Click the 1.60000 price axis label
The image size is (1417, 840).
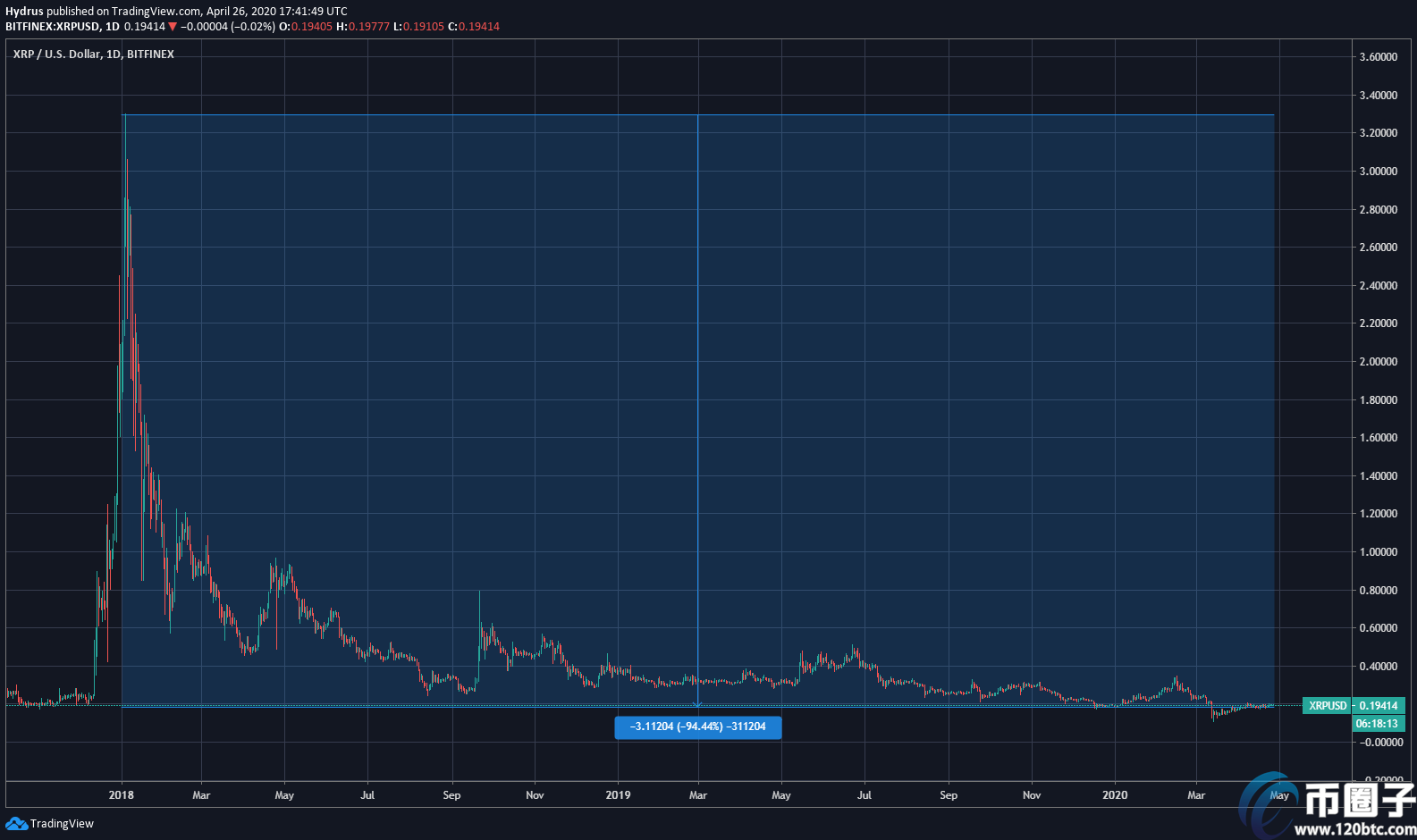(1379, 438)
